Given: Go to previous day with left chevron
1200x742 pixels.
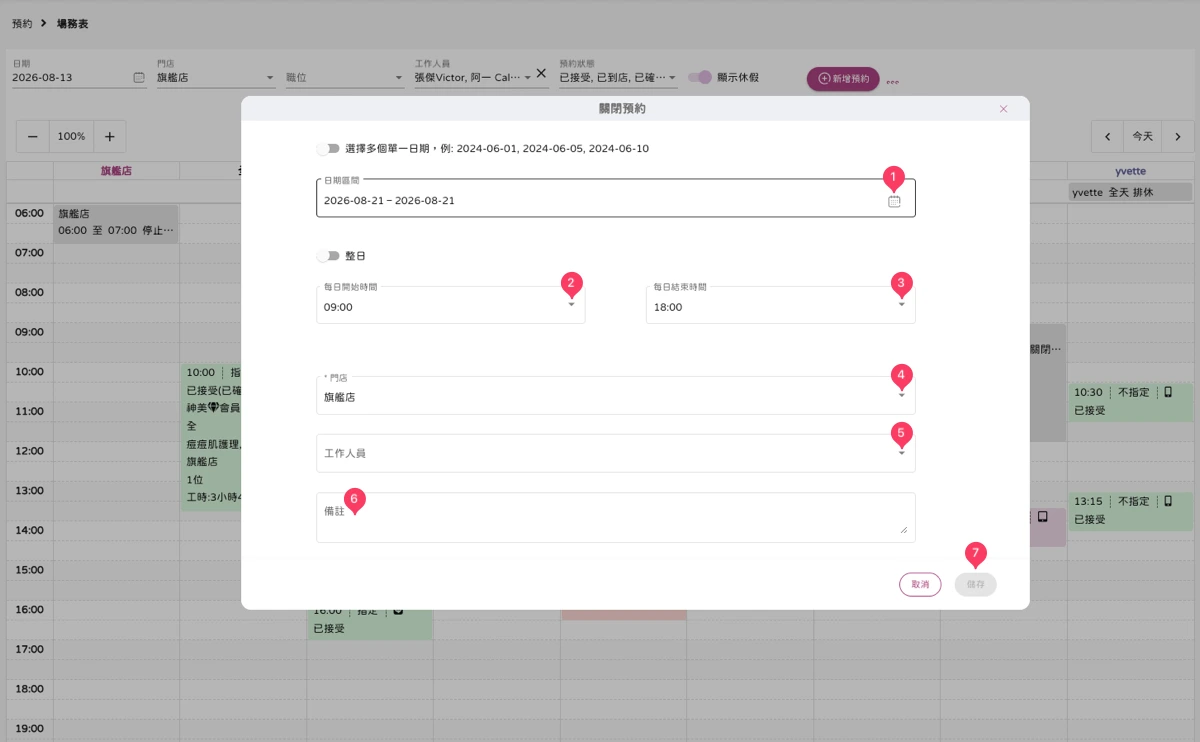Looking at the screenshot, I should (x=1108, y=136).
